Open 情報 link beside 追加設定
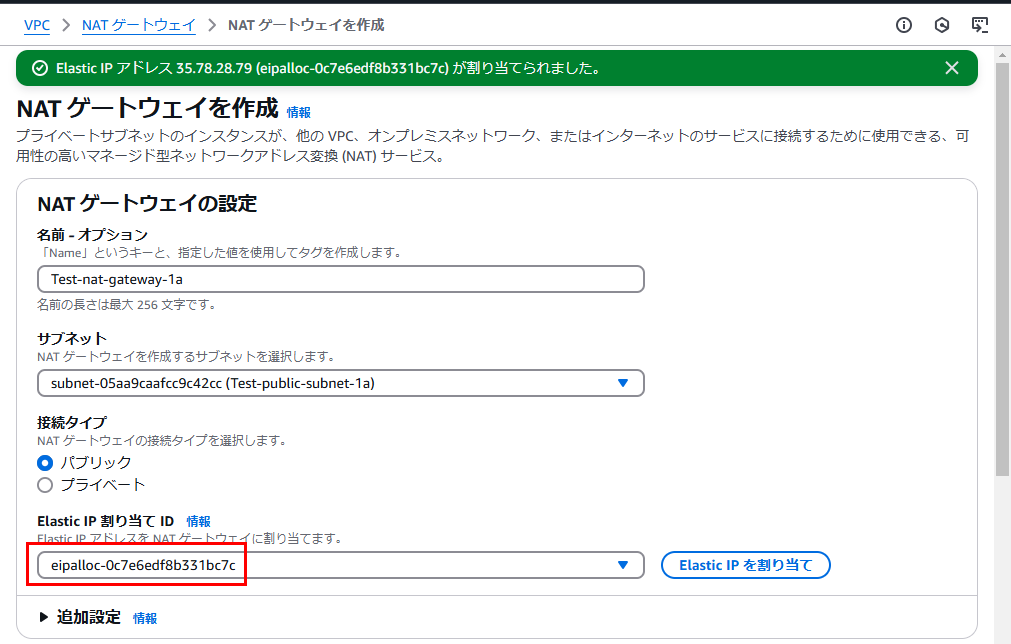The height and width of the screenshot is (644, 1011). 145,618
